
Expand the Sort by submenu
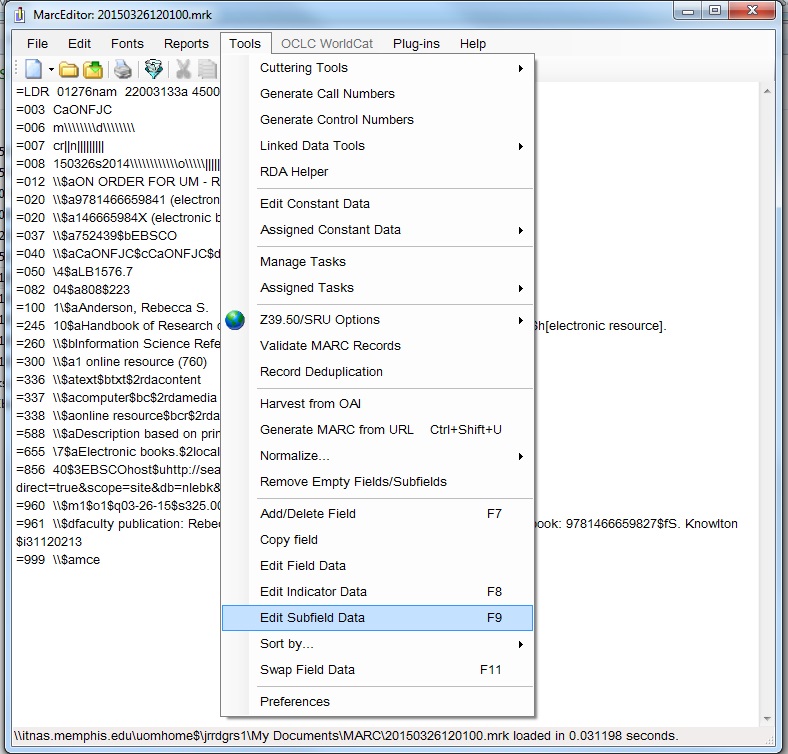coord(377,644)
